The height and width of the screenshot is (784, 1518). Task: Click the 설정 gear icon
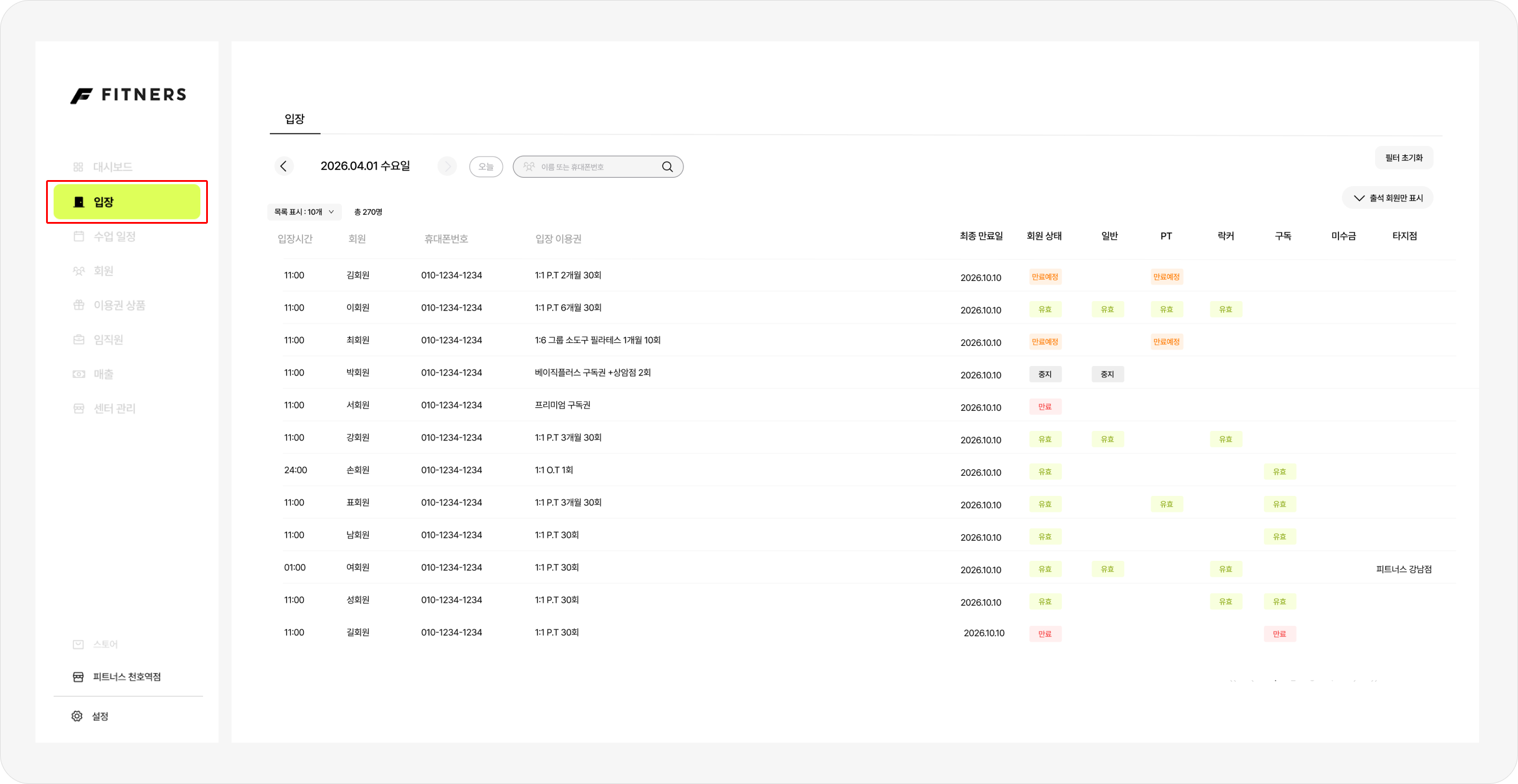tap(77, 716)
